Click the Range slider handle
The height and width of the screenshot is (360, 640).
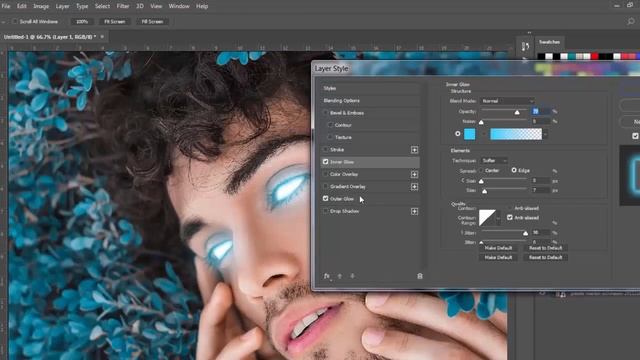coord(525,233)
